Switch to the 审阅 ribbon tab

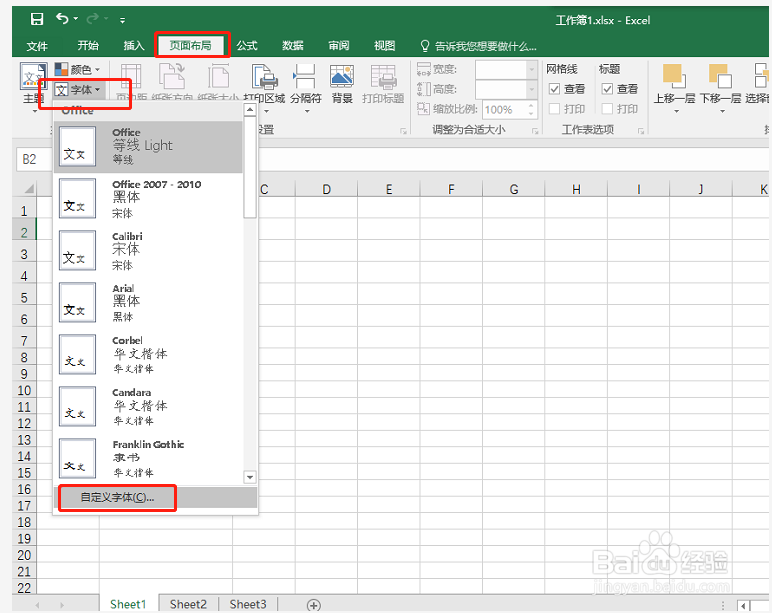tap(339, 46)
